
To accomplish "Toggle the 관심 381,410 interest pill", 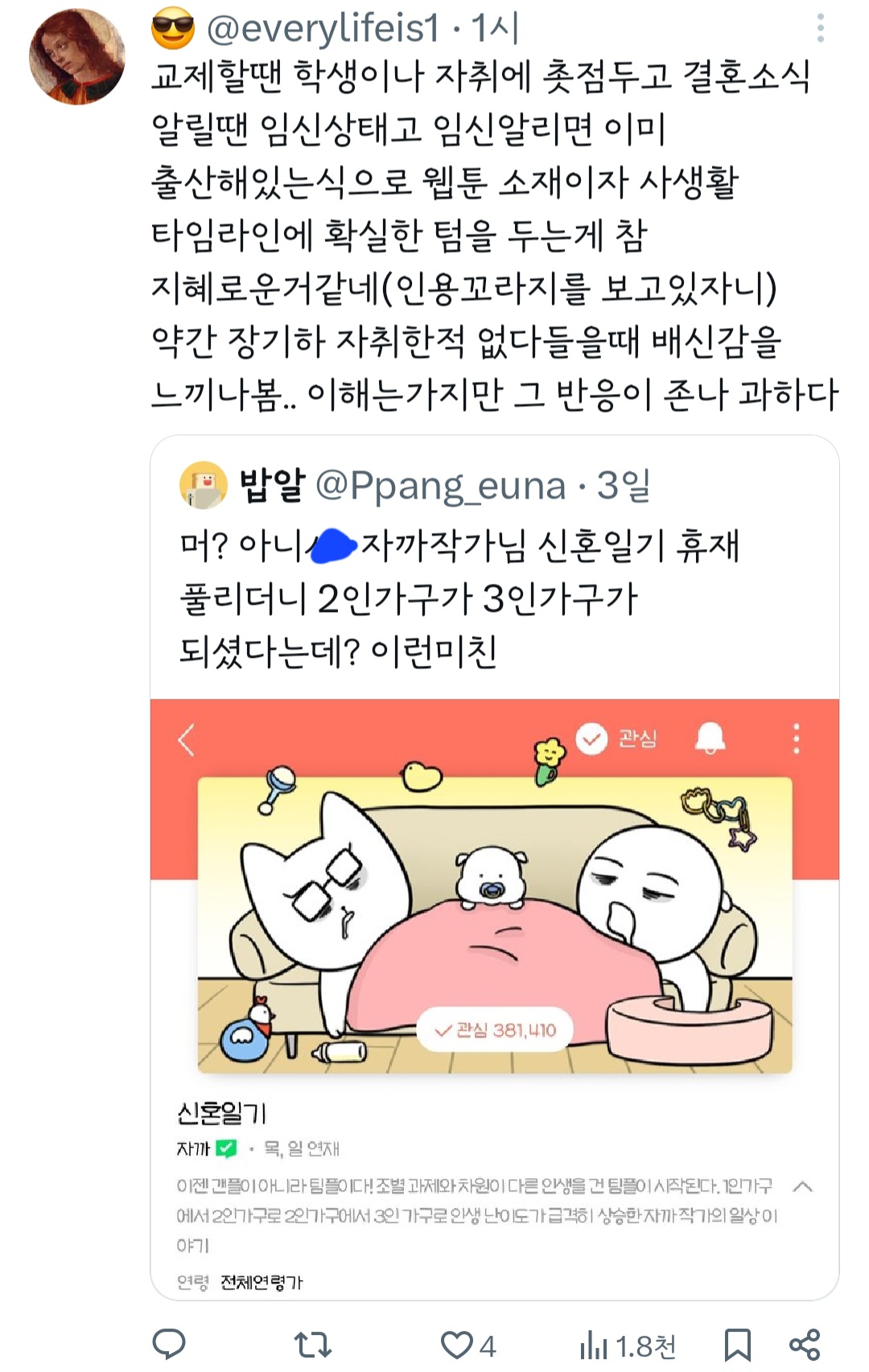I will [x=495, y=1030].
